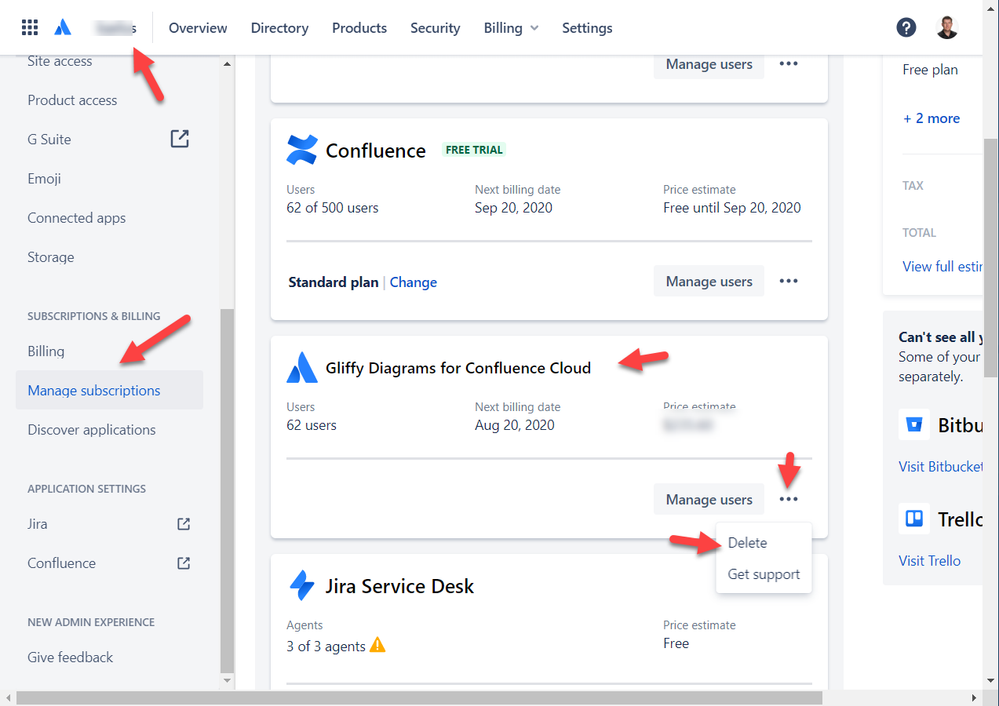
Task: Click Change next to Standard plan
Action: (413, 282)
